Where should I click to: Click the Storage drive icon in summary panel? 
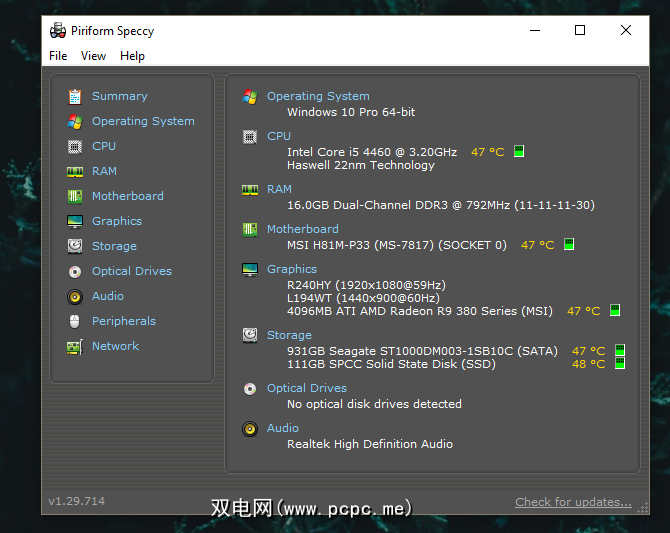point(250,336)
